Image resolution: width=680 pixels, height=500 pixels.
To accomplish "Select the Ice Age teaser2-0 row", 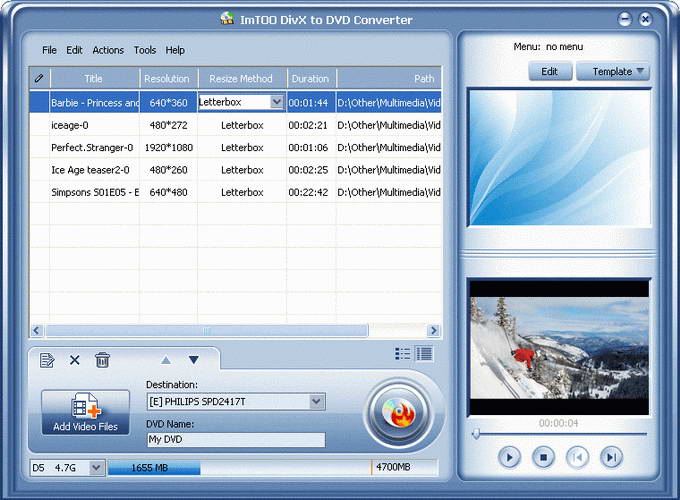I will 236,170.
